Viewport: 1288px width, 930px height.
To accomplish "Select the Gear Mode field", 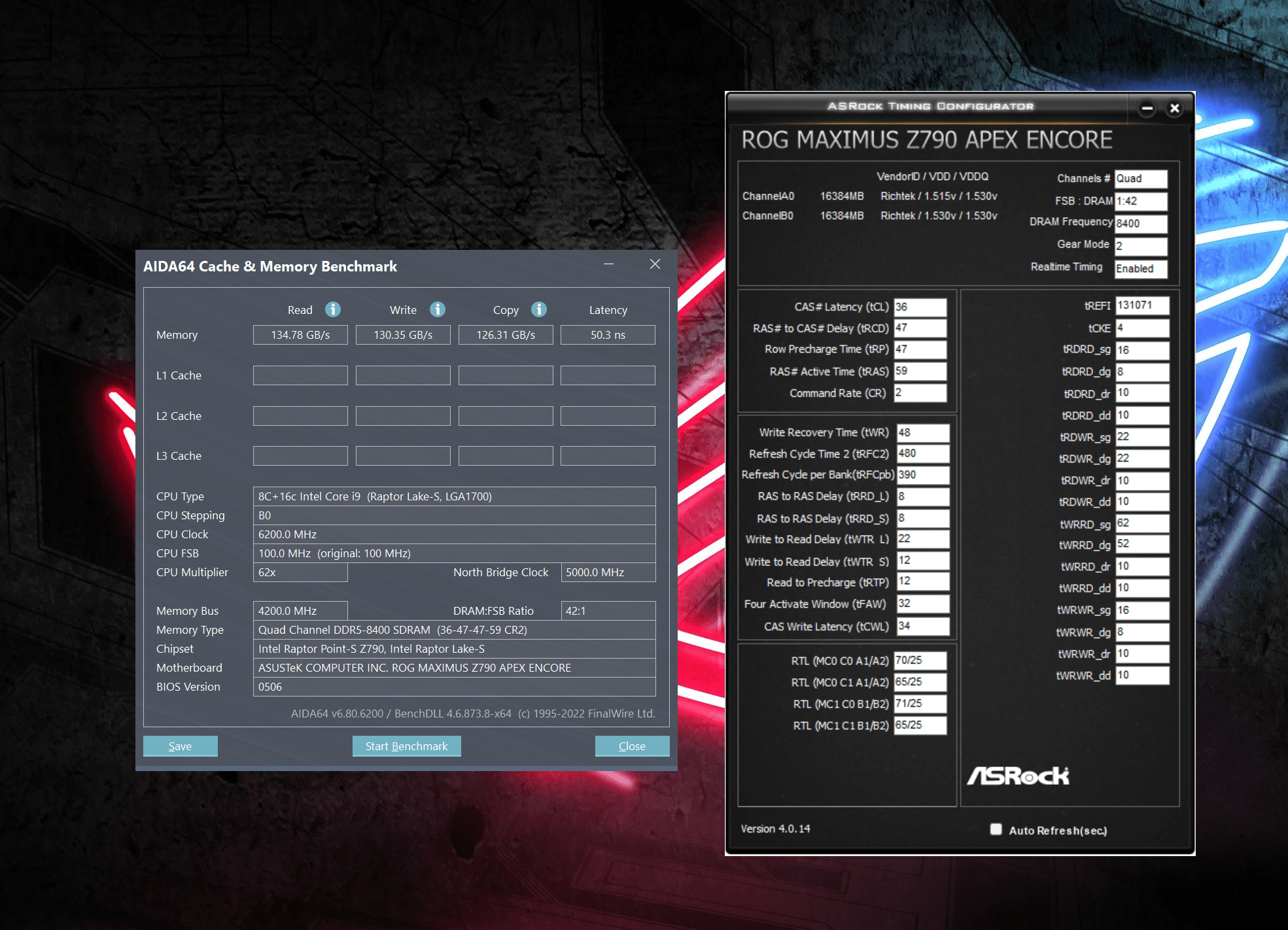I will coord(1141,246).
